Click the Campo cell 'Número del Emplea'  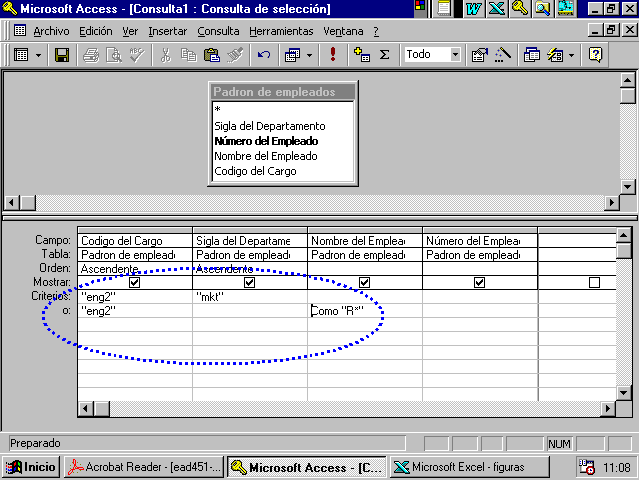[479, 240]
